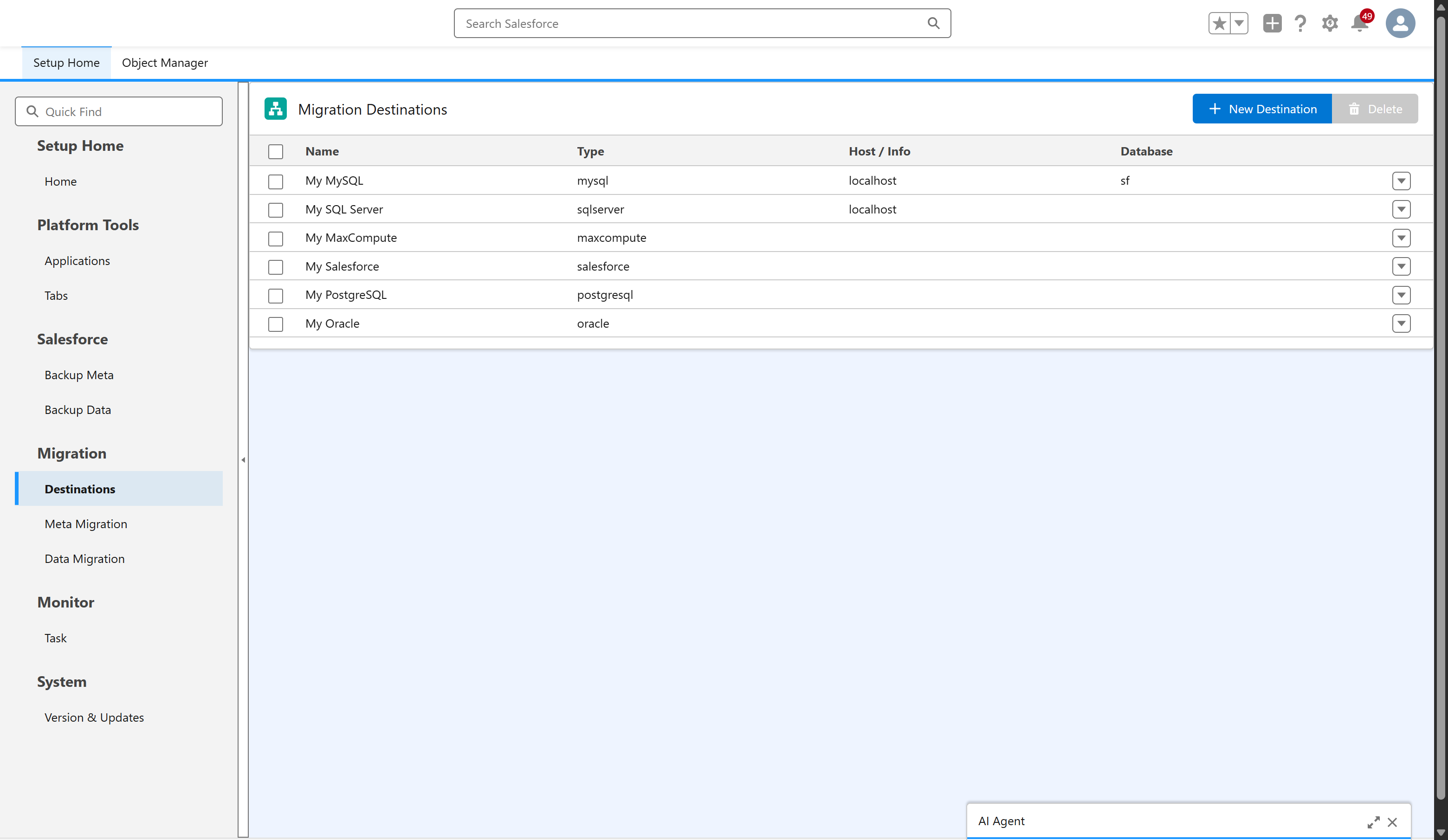Image resolution: width=1448 pixels, height=840 pixels.
Task: Check the My PostgreSQL row checkbox
Action: 276,295
